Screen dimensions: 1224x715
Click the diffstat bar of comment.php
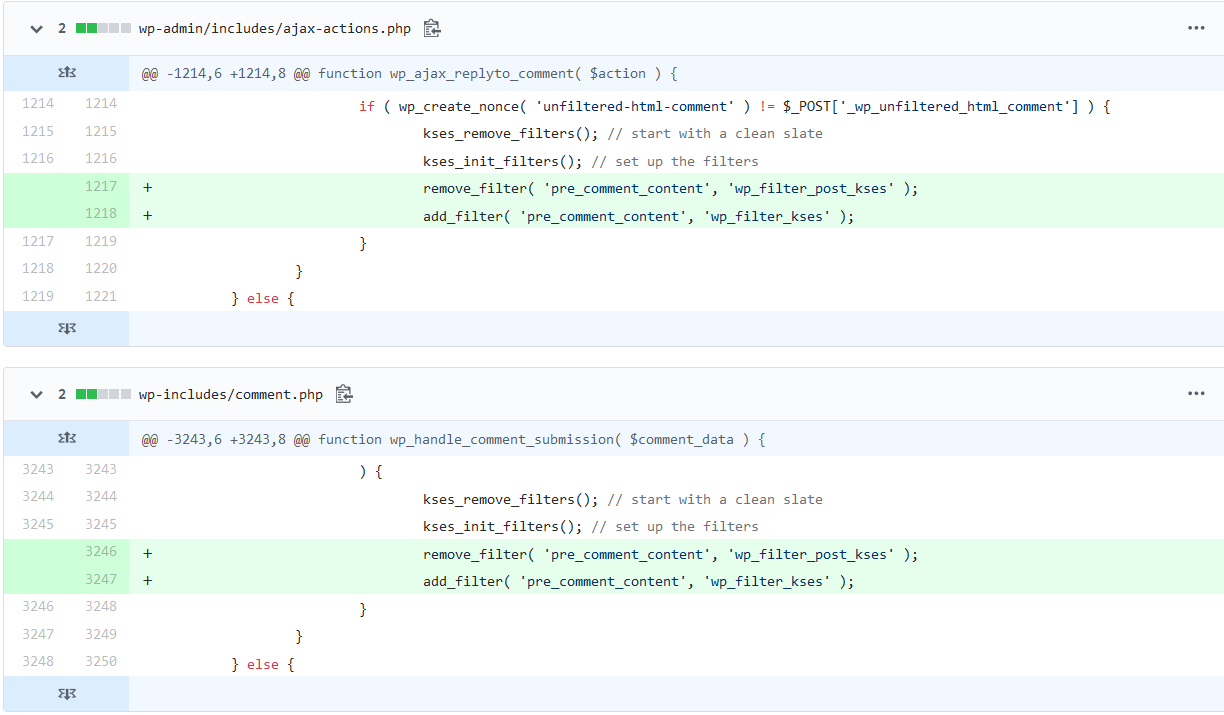104,395
